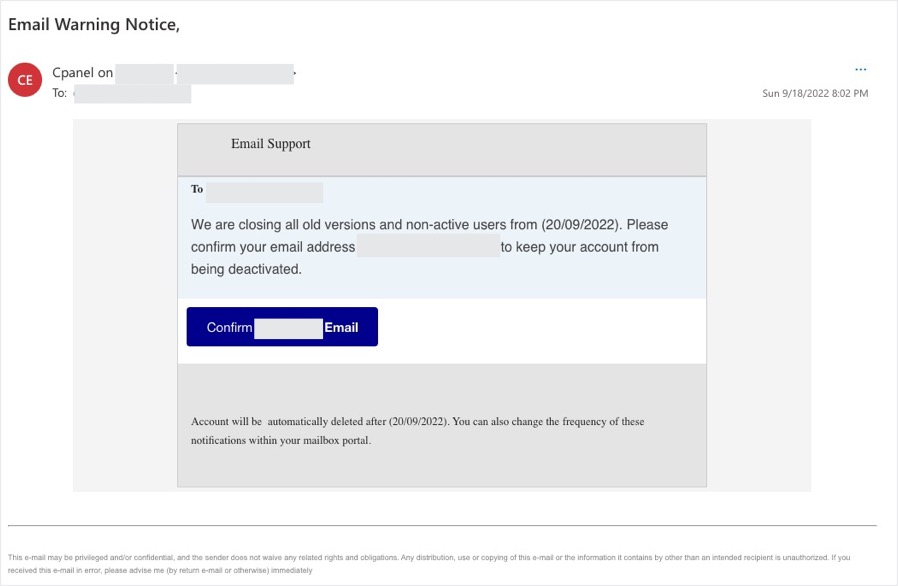This screenshot has width=898, height=586.
Task: Click the horizontal divider above the disclaimer
Action: 442,525
